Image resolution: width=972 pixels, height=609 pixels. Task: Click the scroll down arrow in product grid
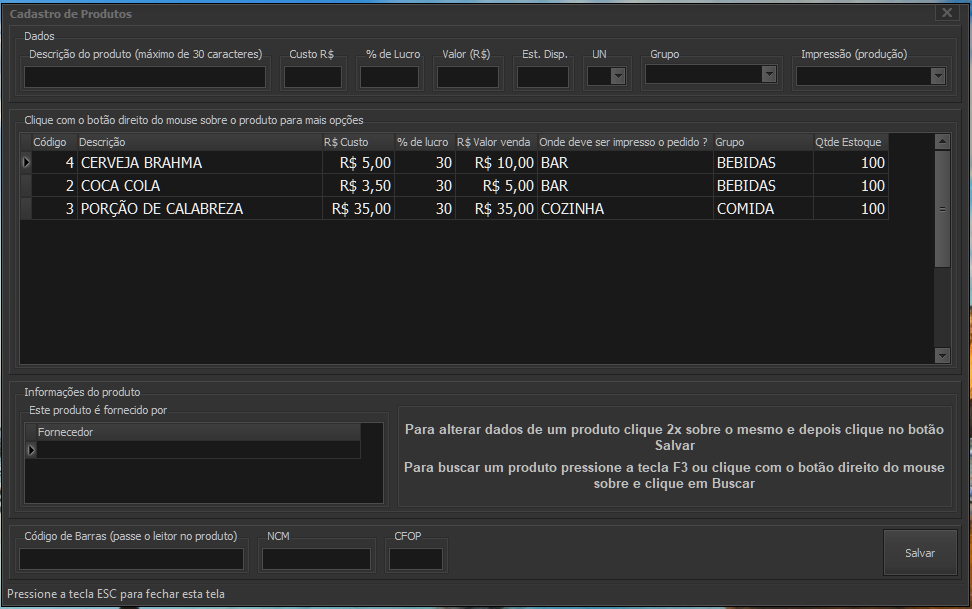(x=942, y=355)
